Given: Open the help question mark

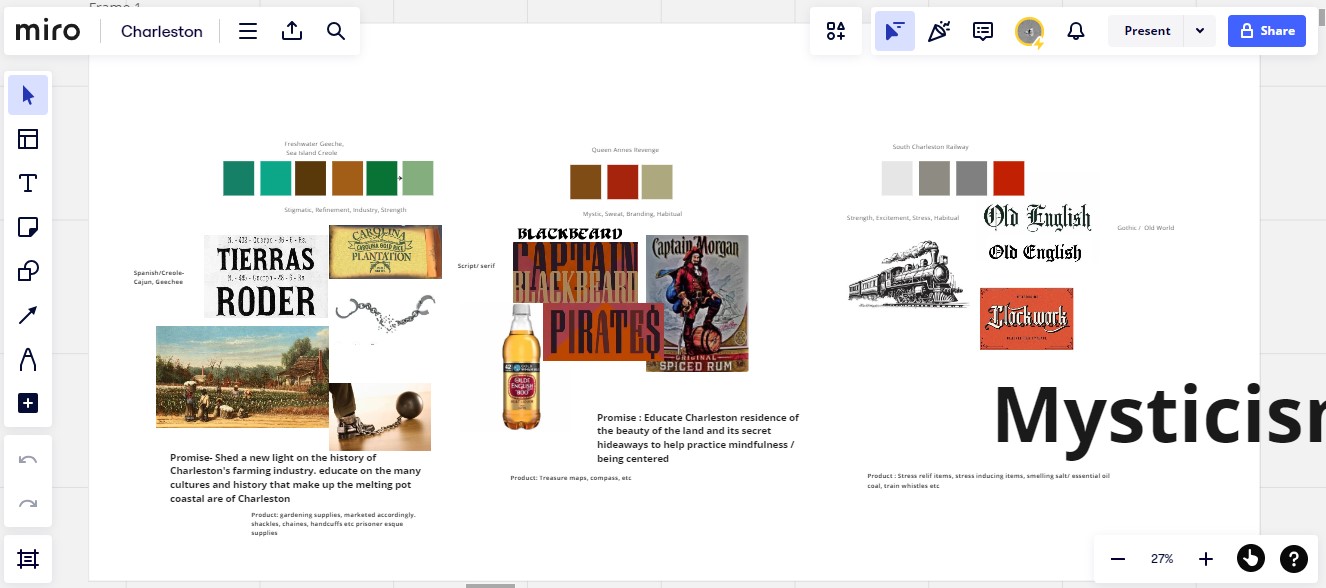Looking at the screenshot, I should click(1294, 559).
